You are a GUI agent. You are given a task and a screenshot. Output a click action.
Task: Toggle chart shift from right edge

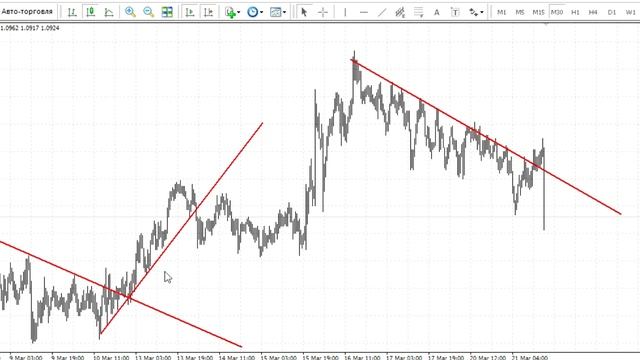(x=208, y=12)
